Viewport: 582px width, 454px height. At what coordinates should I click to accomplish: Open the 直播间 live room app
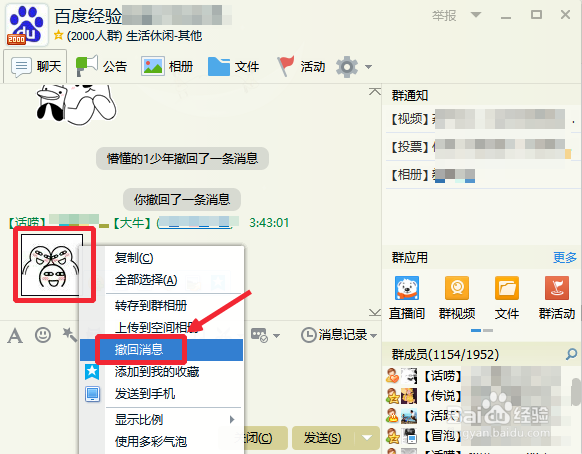pyautogui.click(x=407, y=298)
